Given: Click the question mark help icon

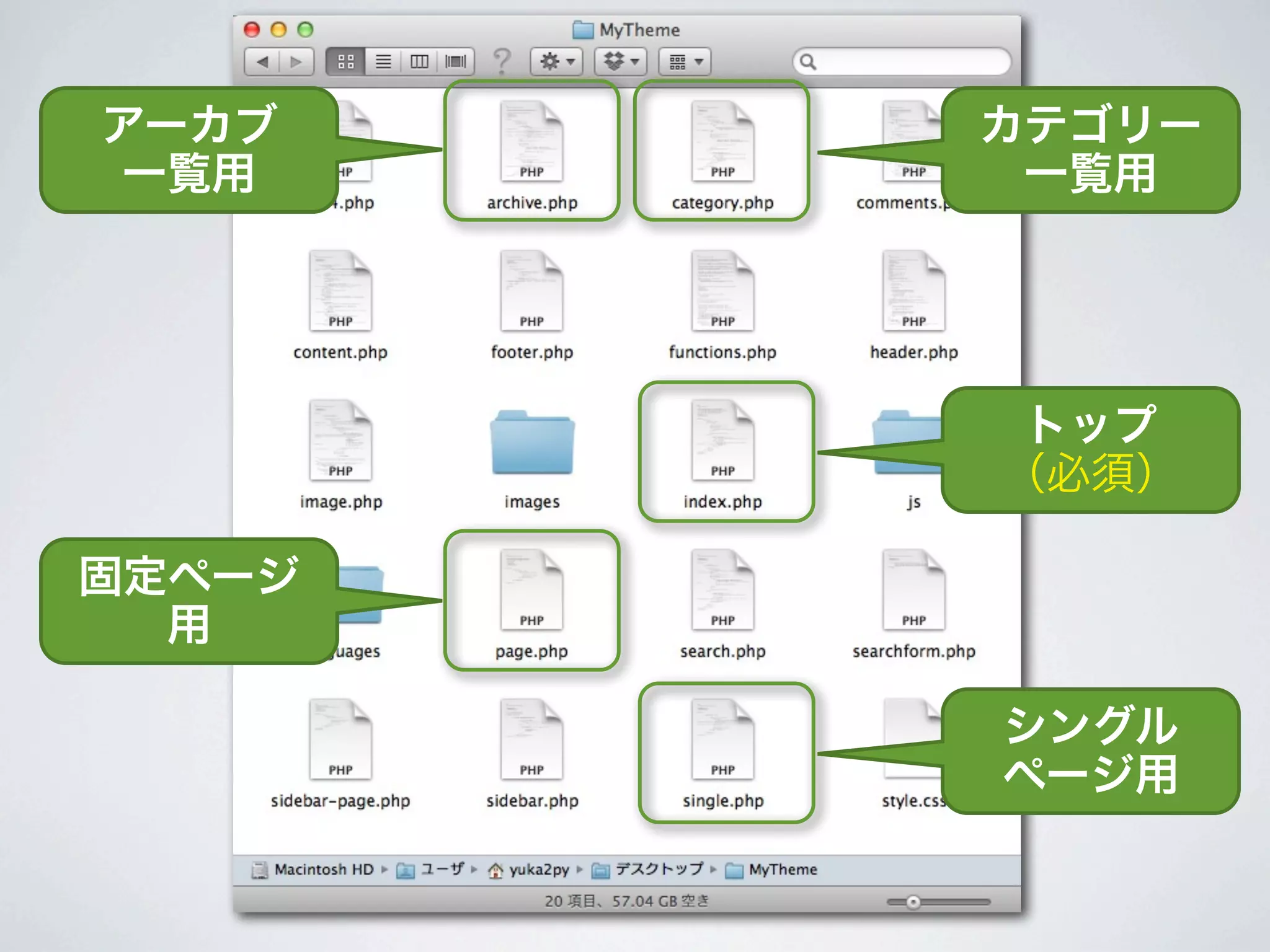Looking at the screenshot, I should (x=502, y=61).
